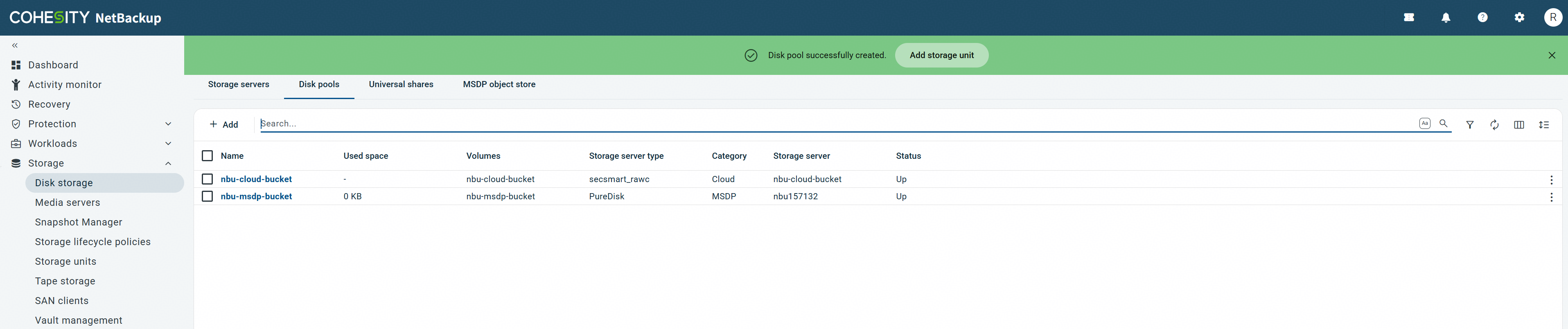Expand the Protection menu chevron
The image size is (1568, 329).
[169, 124]
